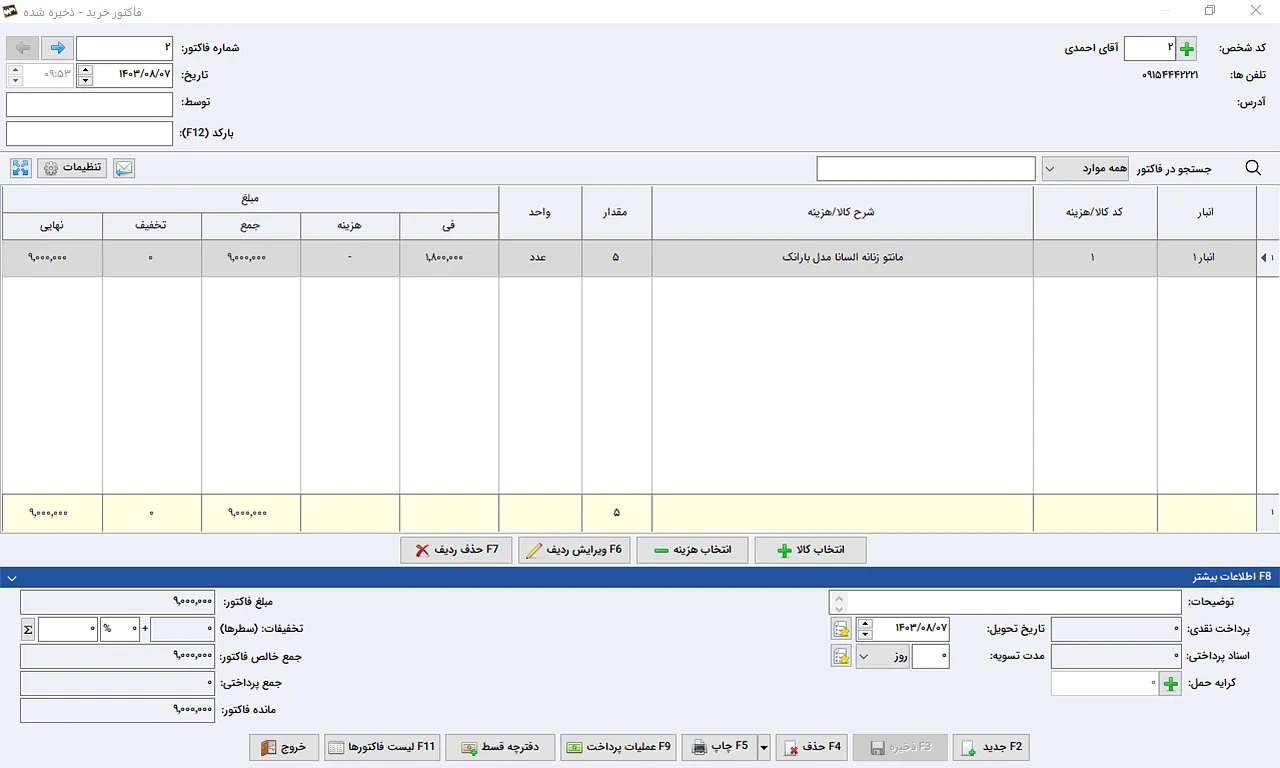Click the توسط input field
This screenshot has width=1280, height=768.
[x=90, y=104]
